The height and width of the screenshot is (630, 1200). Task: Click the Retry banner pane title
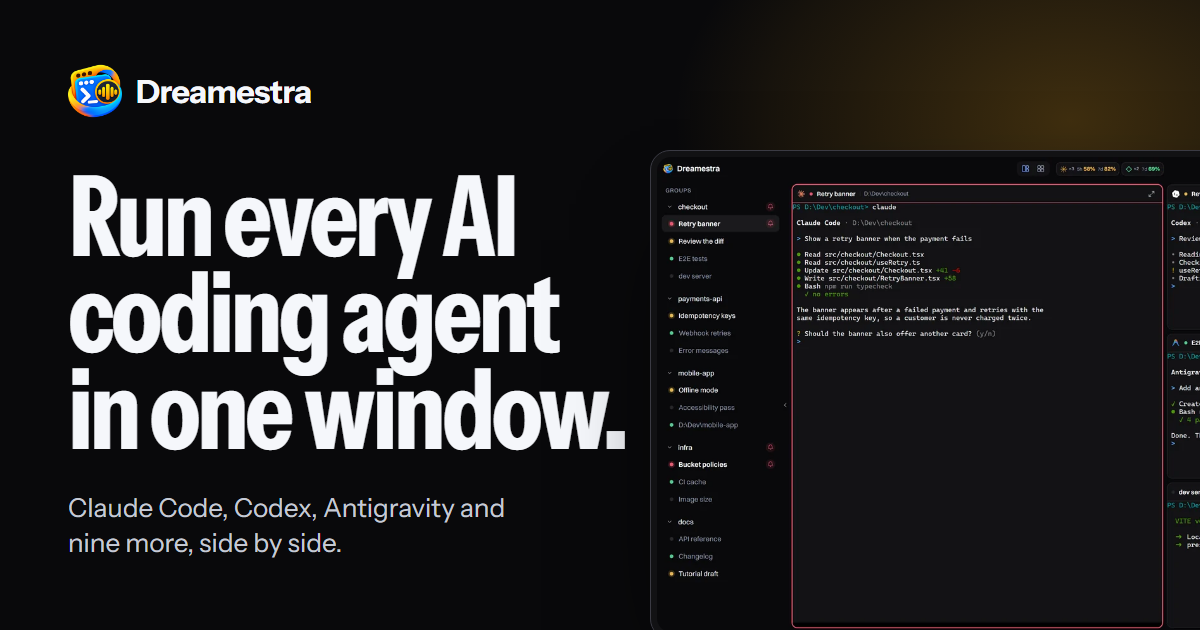[x=836, y=193]
